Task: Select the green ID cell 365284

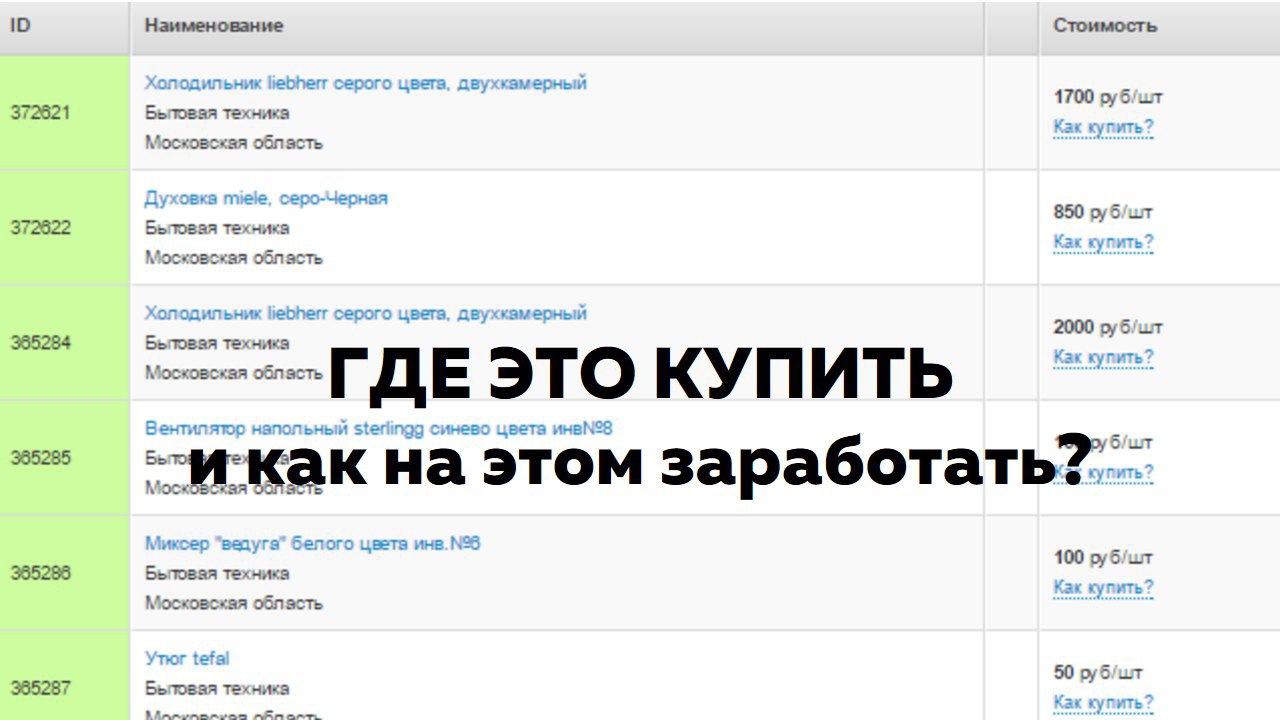Action: click(x=41, y=343)
